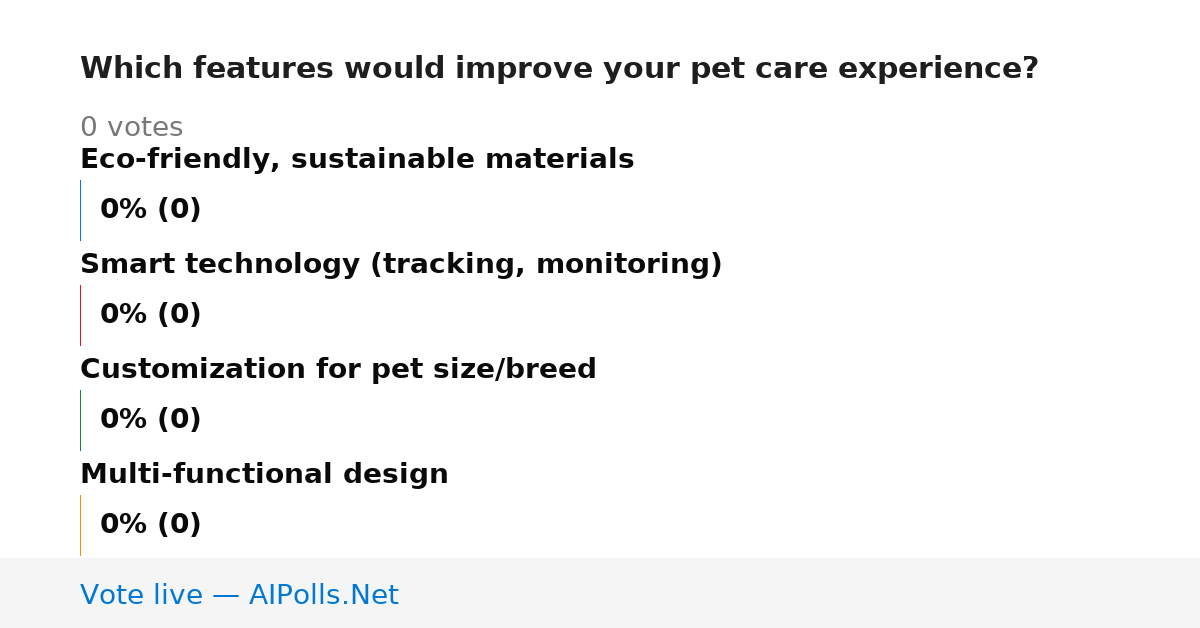
Task: Click the poll question heading
Action: 559,69
